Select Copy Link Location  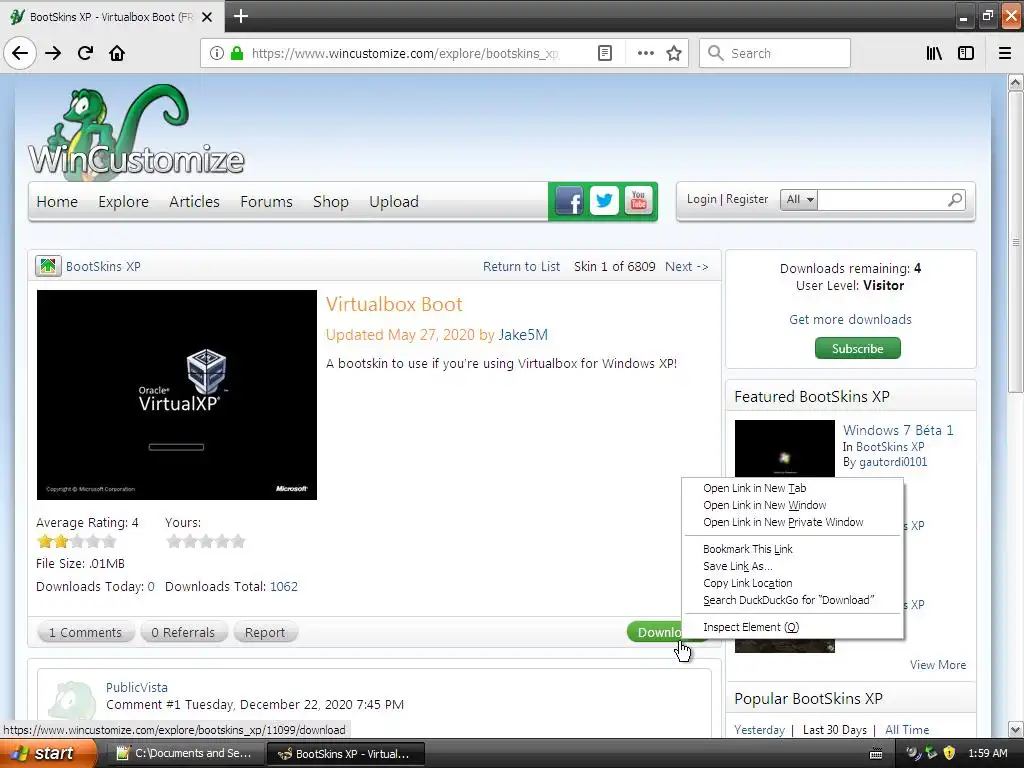(x=747, y=583)
